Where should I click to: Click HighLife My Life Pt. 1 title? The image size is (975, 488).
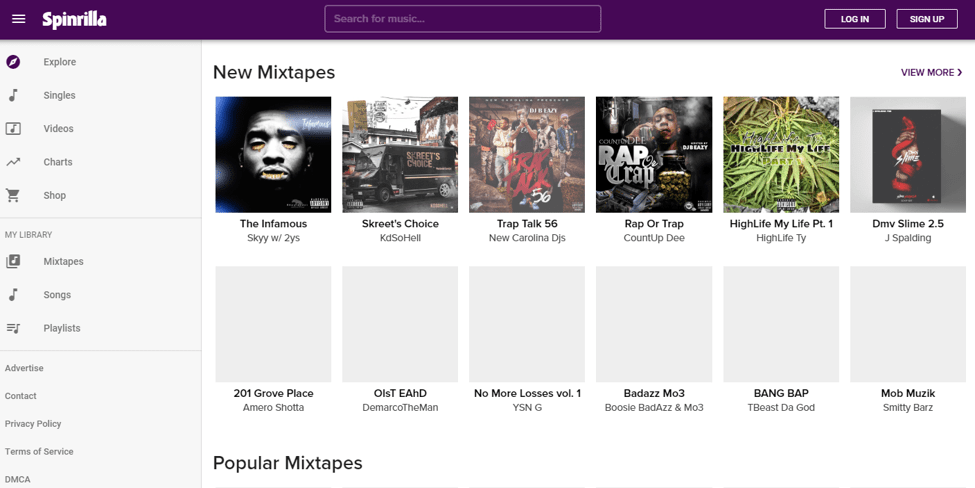[781, 224]
